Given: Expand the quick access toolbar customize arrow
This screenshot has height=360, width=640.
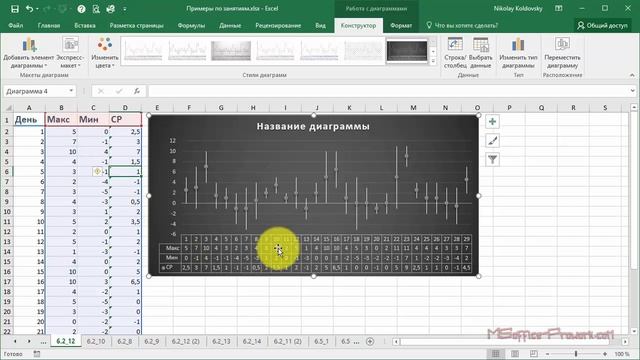Looking at the screenshot, I should [125, 9].
